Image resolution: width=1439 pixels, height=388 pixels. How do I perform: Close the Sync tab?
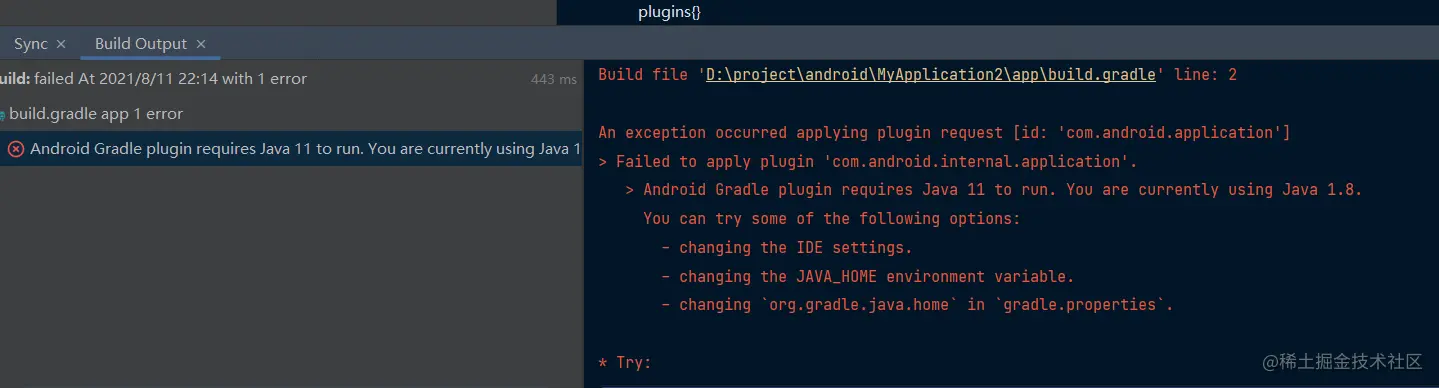tap(61, 44)
